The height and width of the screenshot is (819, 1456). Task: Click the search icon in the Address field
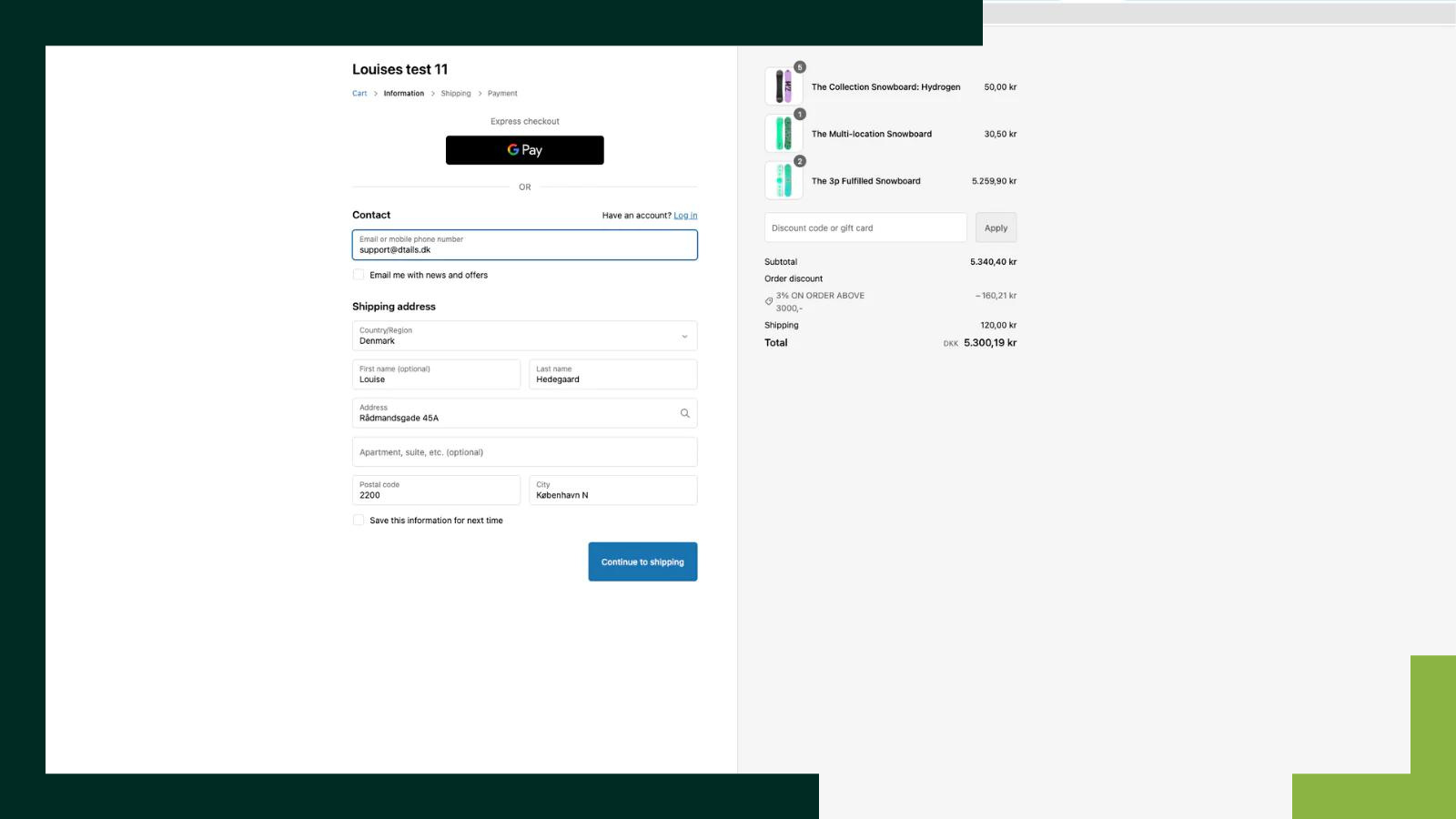tap(683, 413)
